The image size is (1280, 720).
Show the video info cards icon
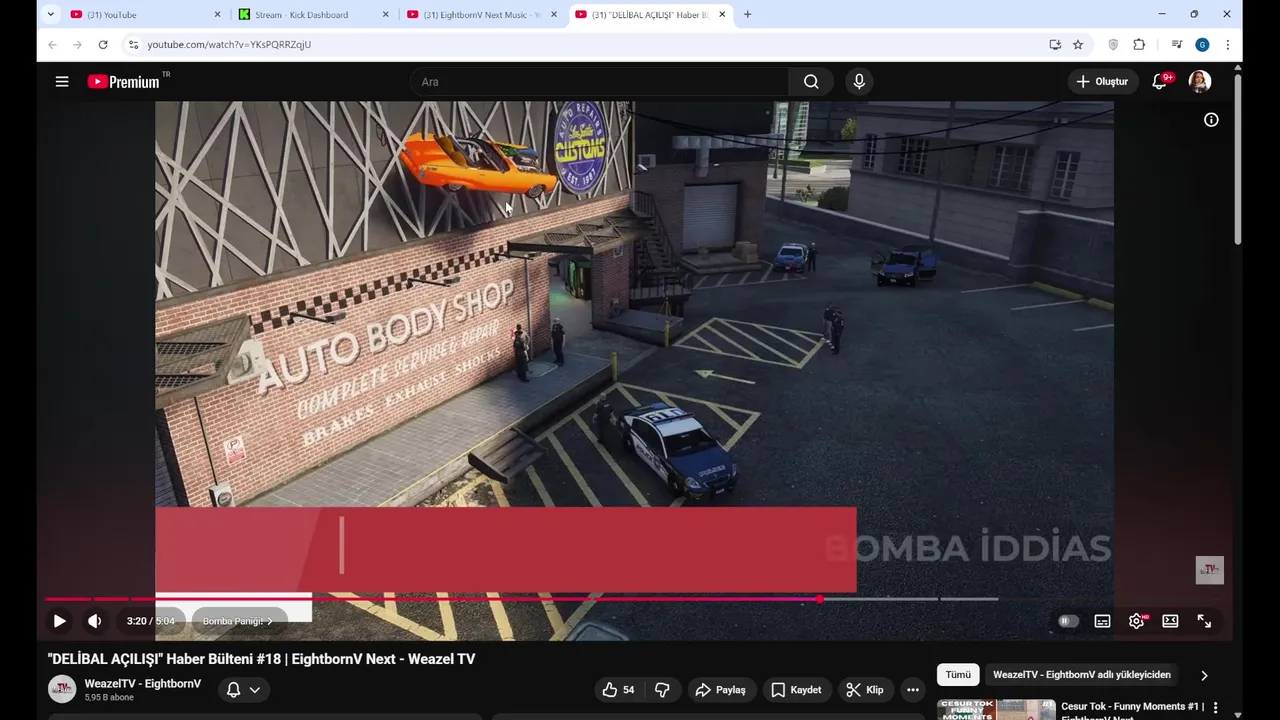point(1211,120)
